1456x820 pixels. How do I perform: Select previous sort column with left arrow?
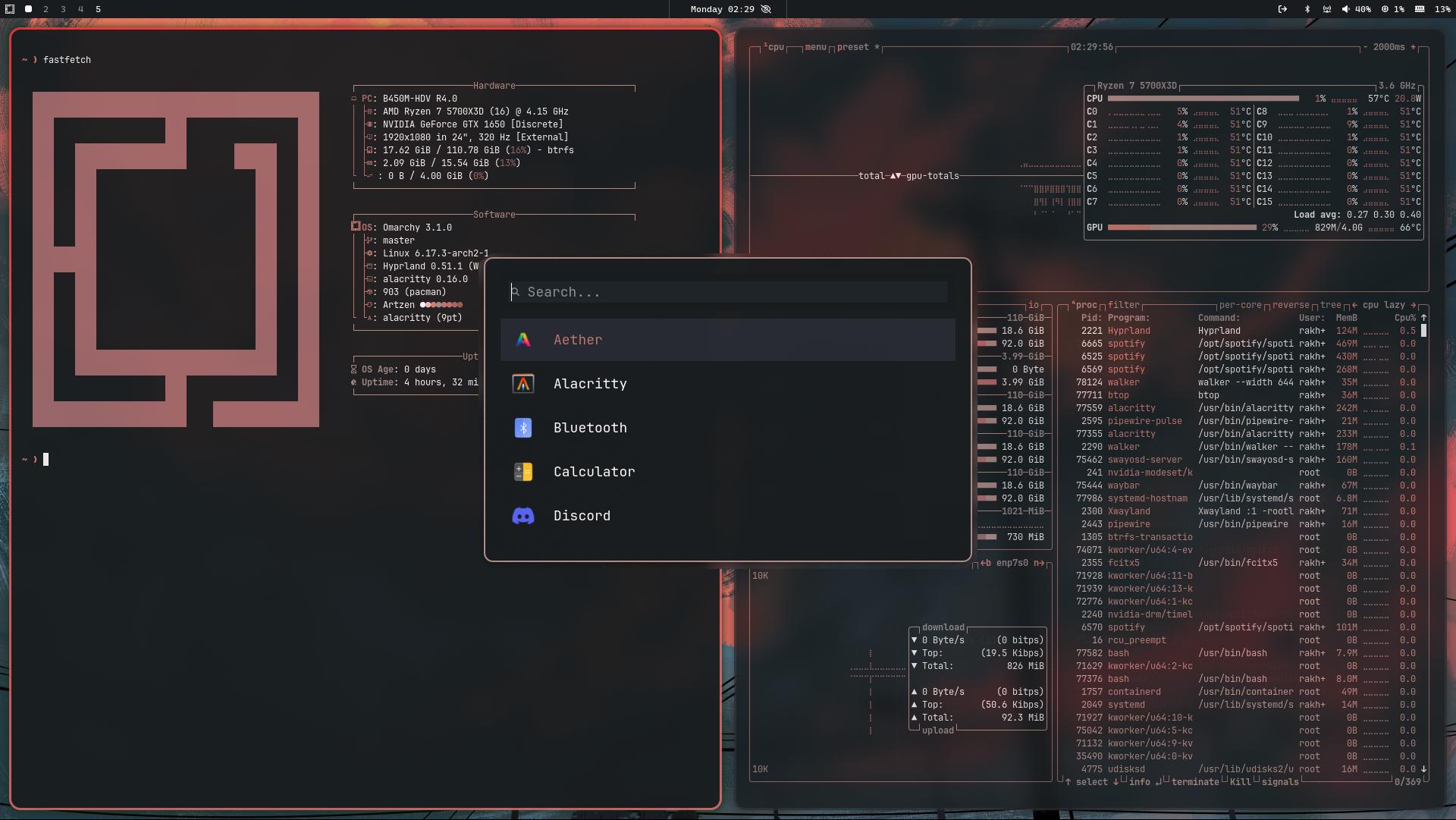pyautogui.click(x=1354, y=305)
